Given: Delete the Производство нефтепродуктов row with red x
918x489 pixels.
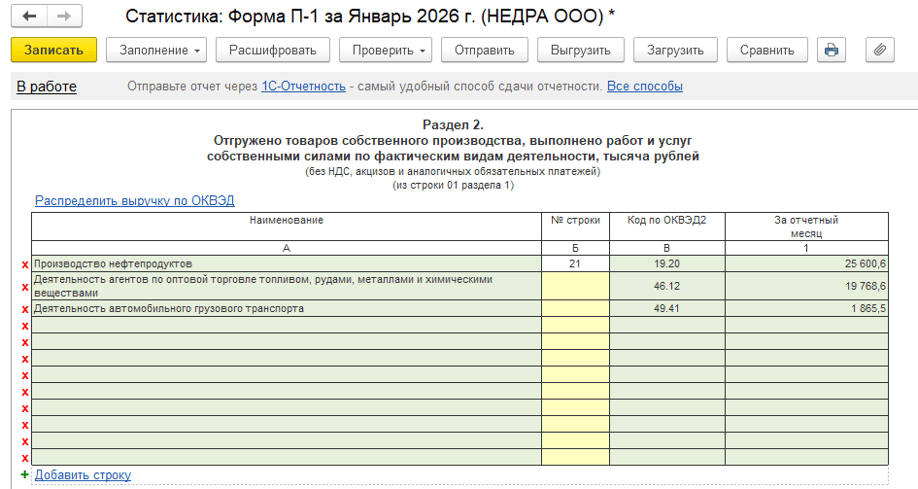Looking at the screenshot, I should coord(25,264).
